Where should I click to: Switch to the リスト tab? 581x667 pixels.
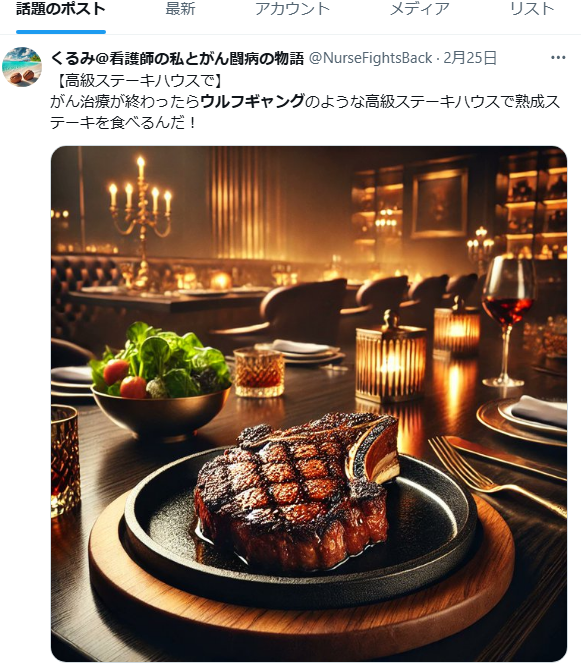(532, 9)
